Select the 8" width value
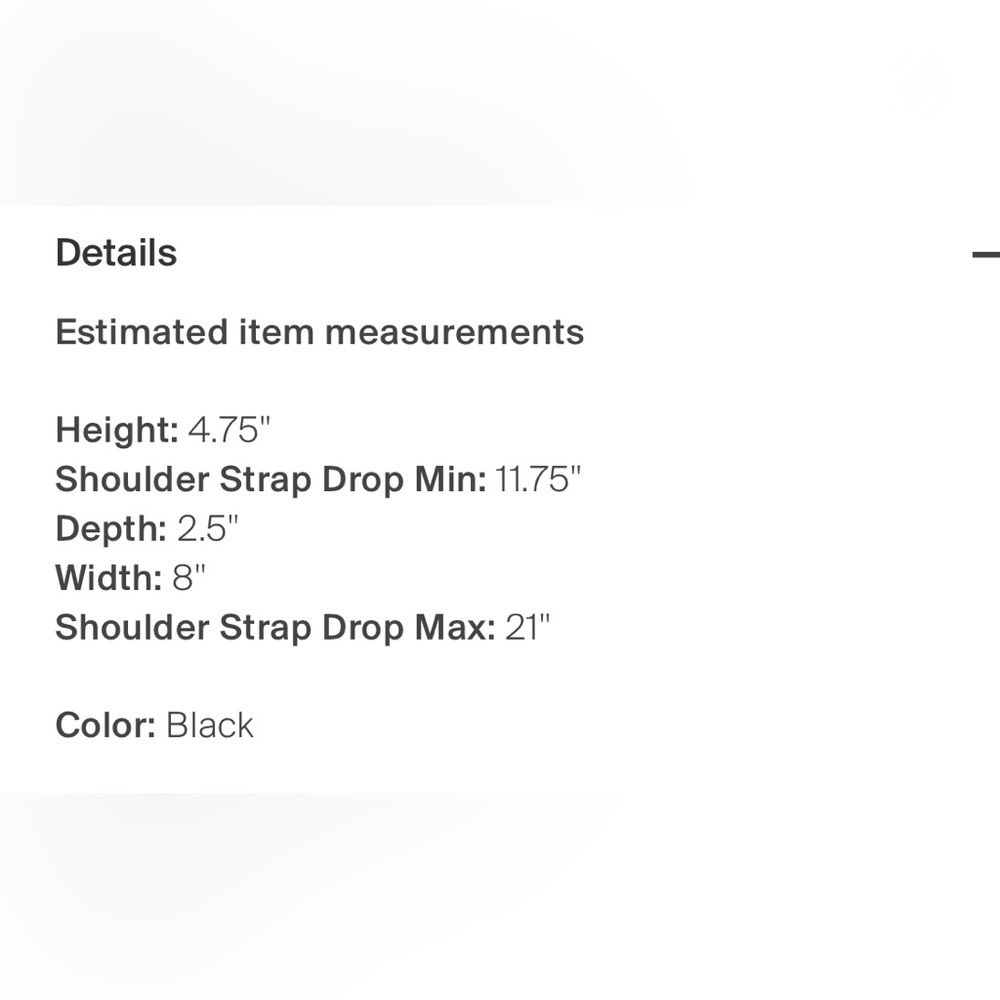Image resolution: width=1000 pixels, height=1000 pixels. [189, 578]
